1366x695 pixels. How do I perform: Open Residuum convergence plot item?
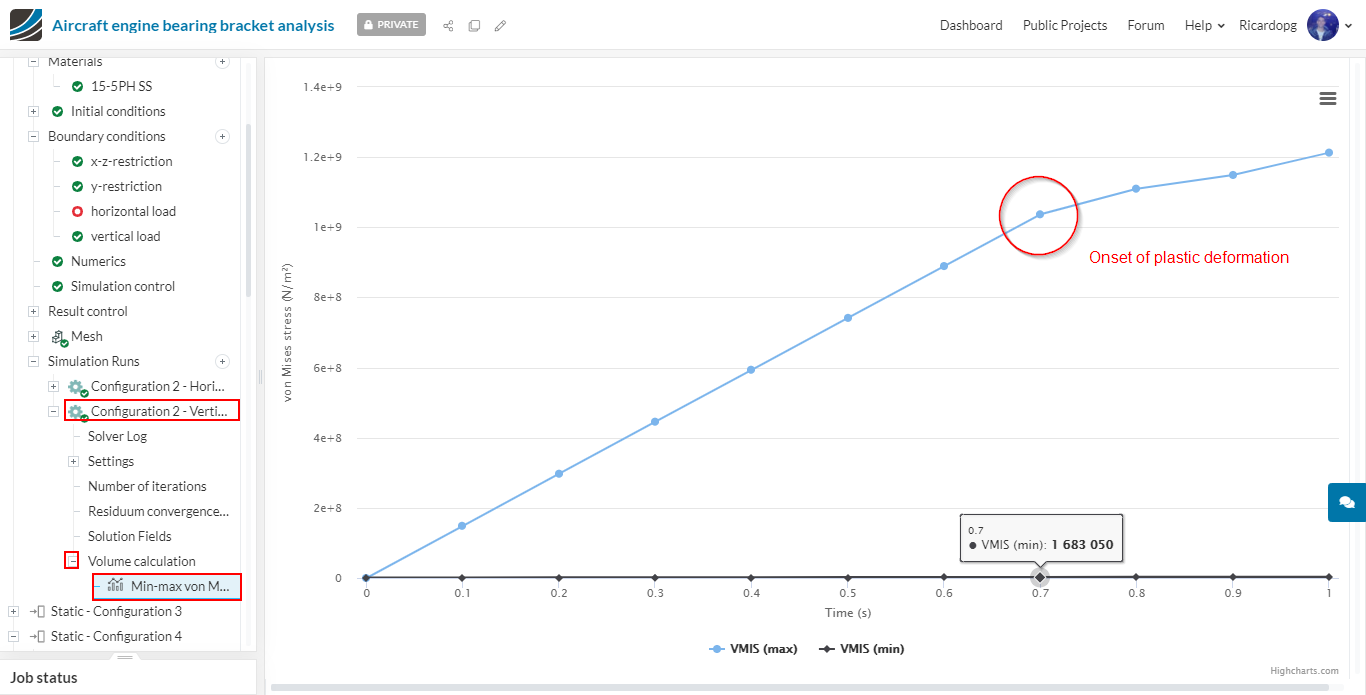tap(158, 512)
